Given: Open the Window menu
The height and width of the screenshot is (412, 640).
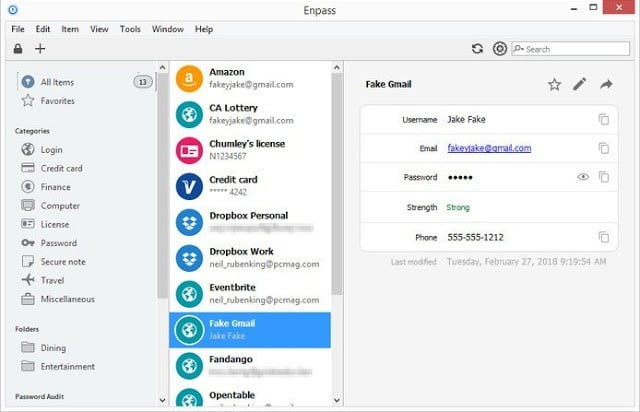Looking at the screenshot, I should click(168, 29).
